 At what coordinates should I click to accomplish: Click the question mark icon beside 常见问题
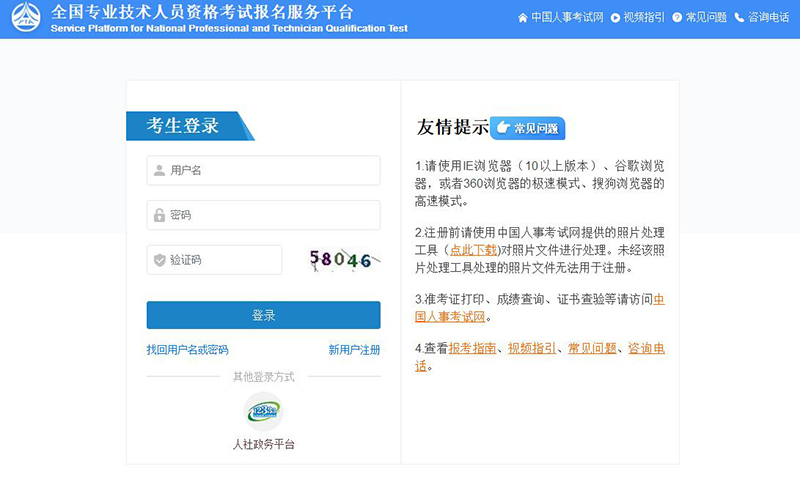pyautogui.click(x=677, y=18)
